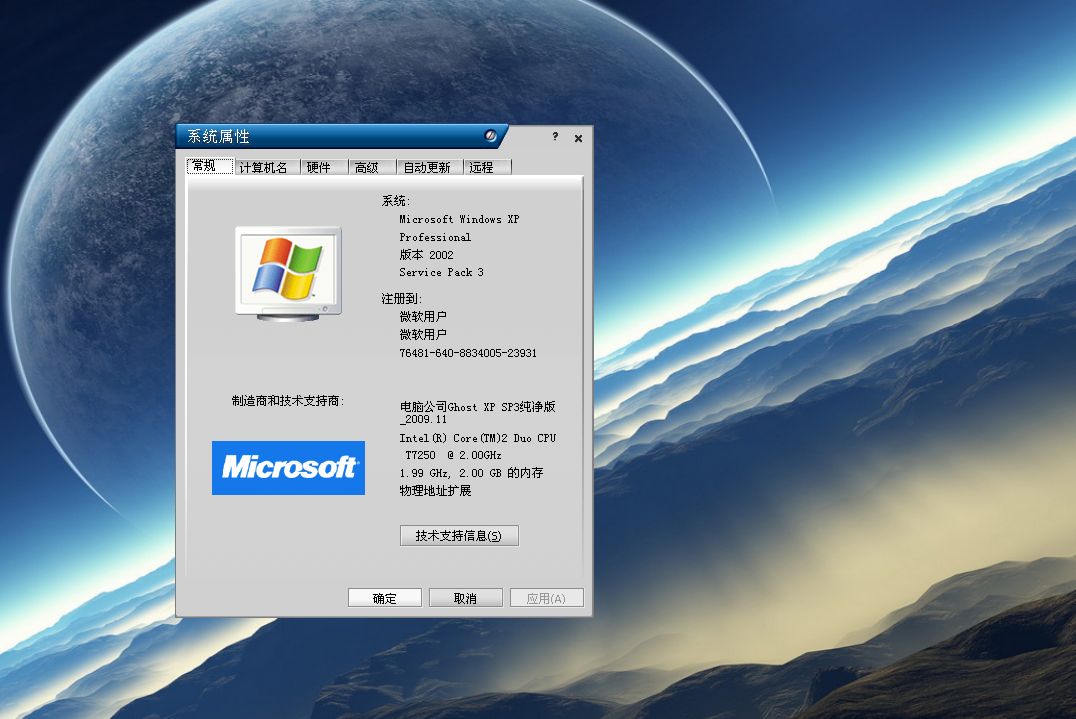Click the 系统属性 title bar text

coord(218,137)
